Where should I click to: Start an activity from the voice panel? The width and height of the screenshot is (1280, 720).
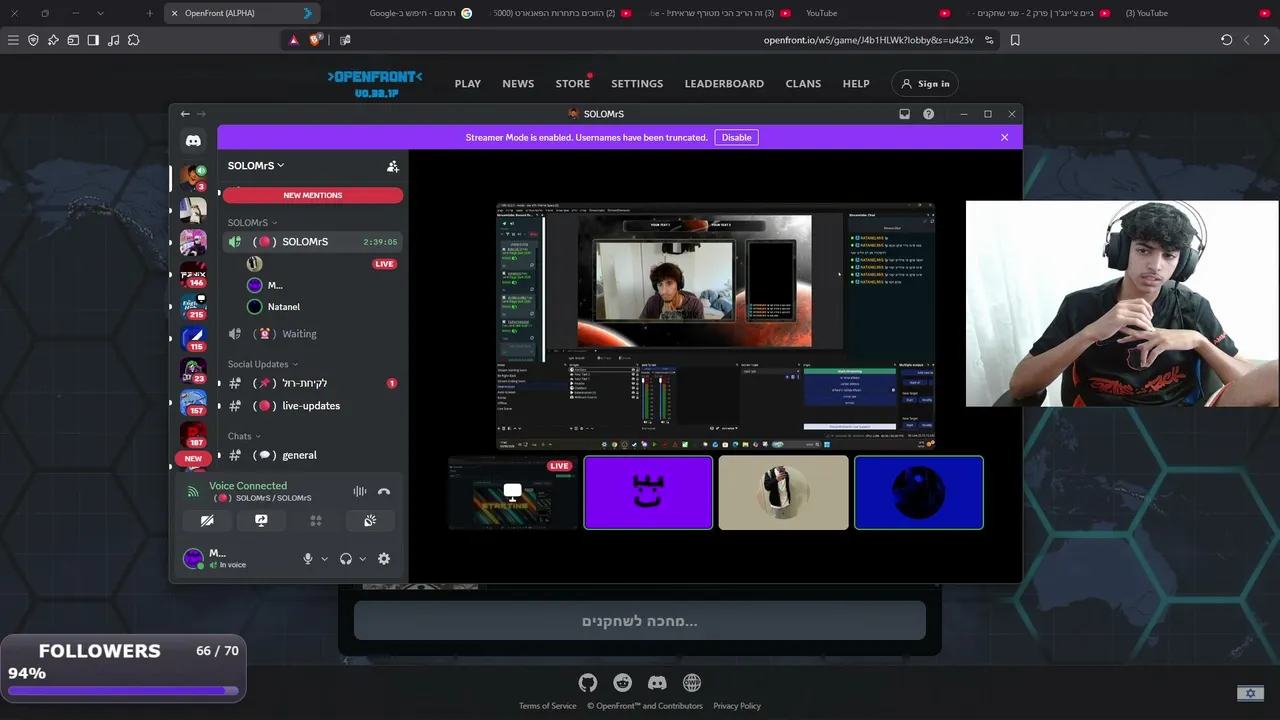315,520
